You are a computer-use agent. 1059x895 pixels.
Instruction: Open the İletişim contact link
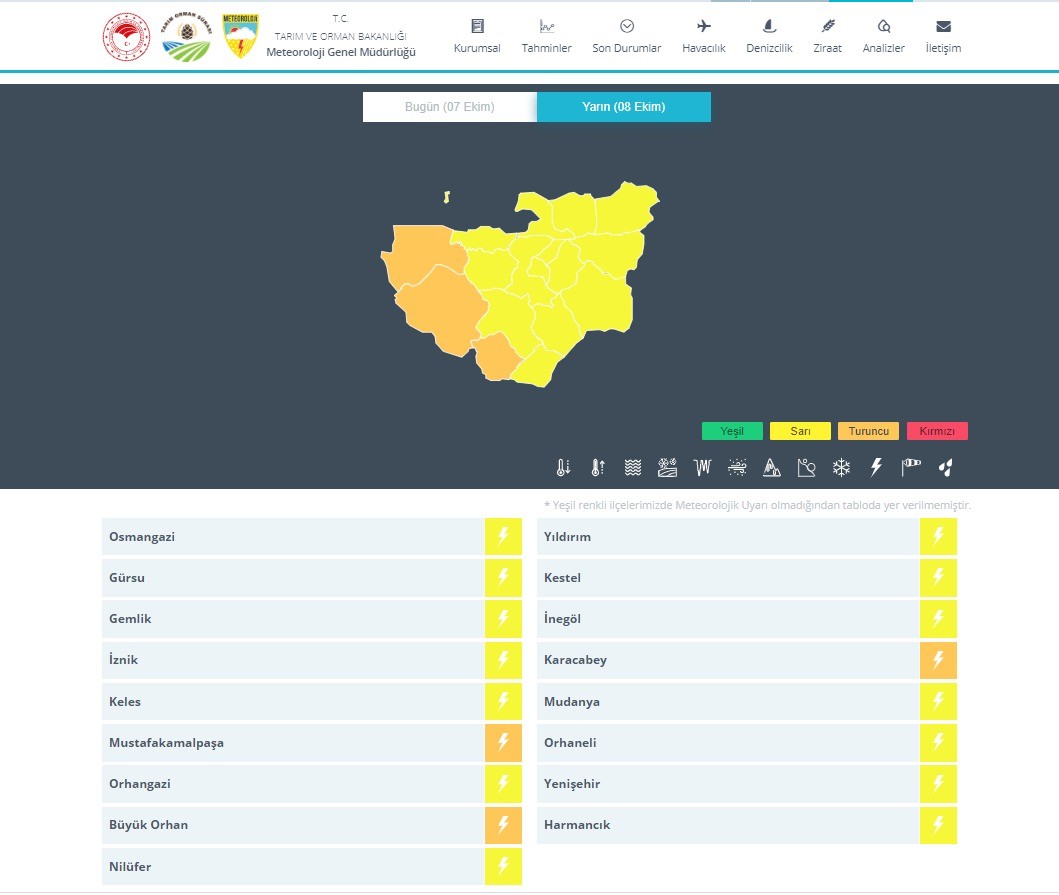click(x=943, y=37)
